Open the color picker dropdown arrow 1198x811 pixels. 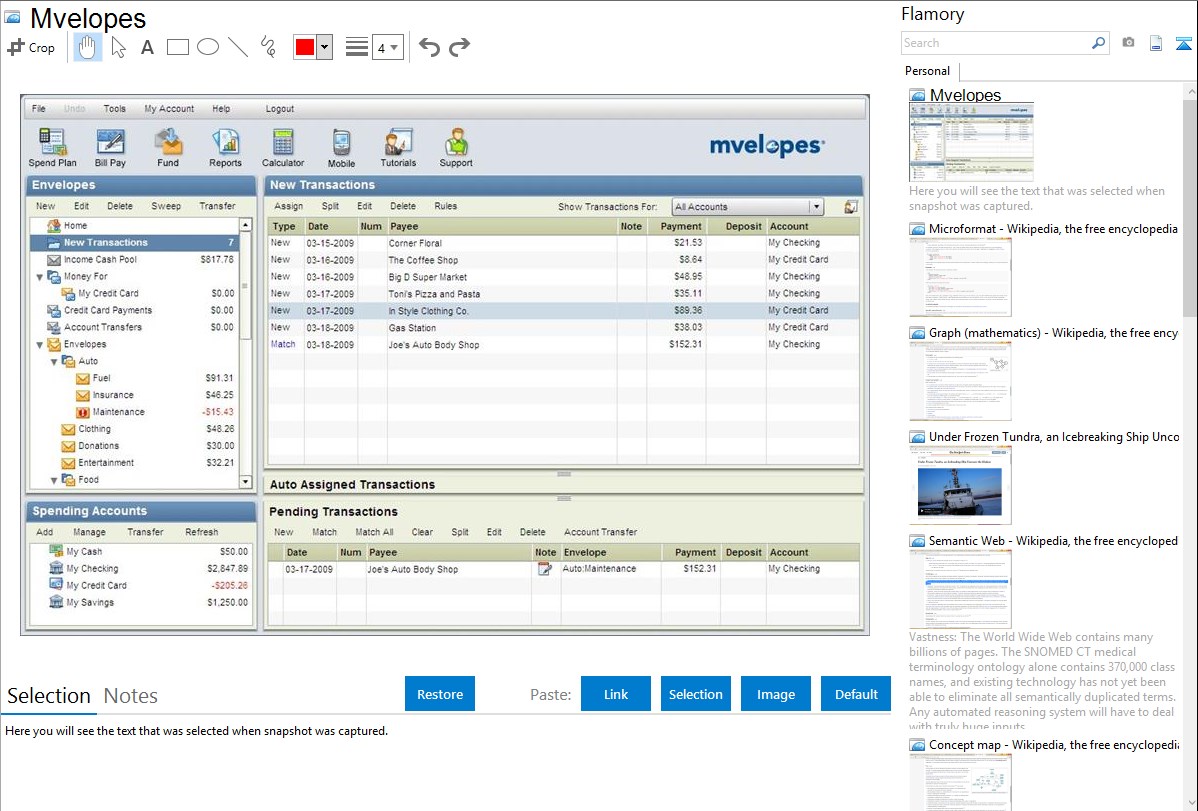coord(324,47)
